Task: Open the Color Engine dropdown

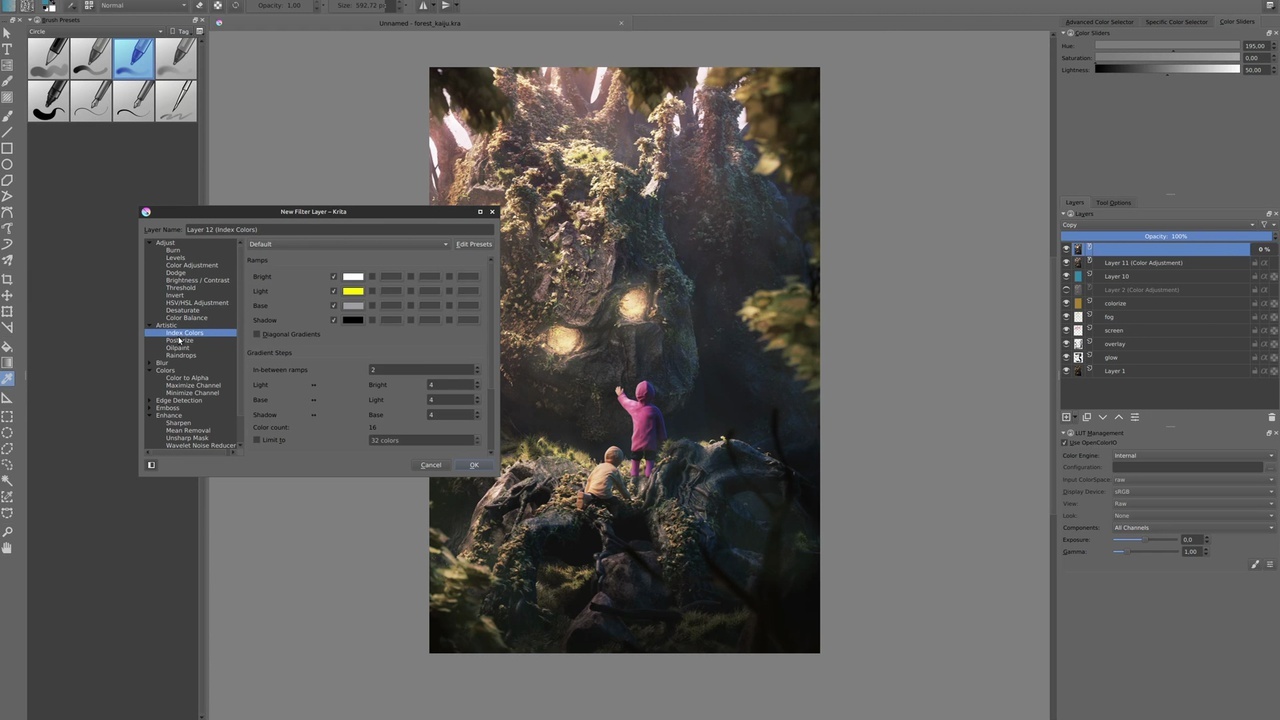Action: coord(1194,456)
